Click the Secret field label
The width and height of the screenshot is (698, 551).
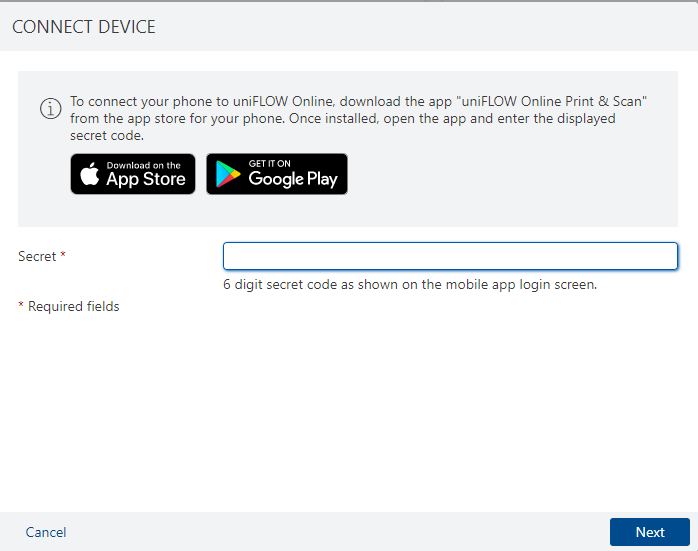point(41,256)
